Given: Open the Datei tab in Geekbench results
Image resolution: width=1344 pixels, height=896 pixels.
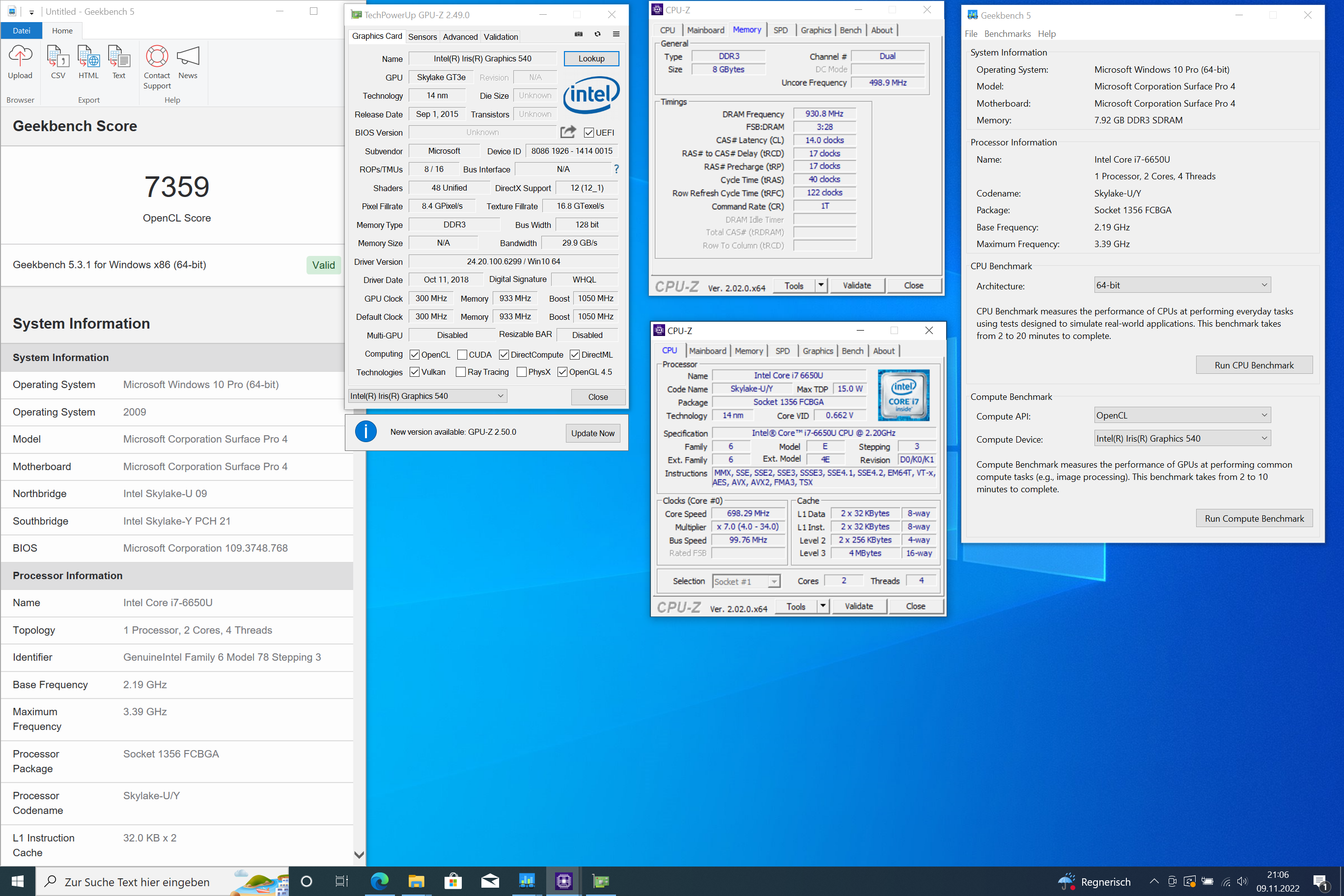Looking at the screenshot, I should 21,30.
